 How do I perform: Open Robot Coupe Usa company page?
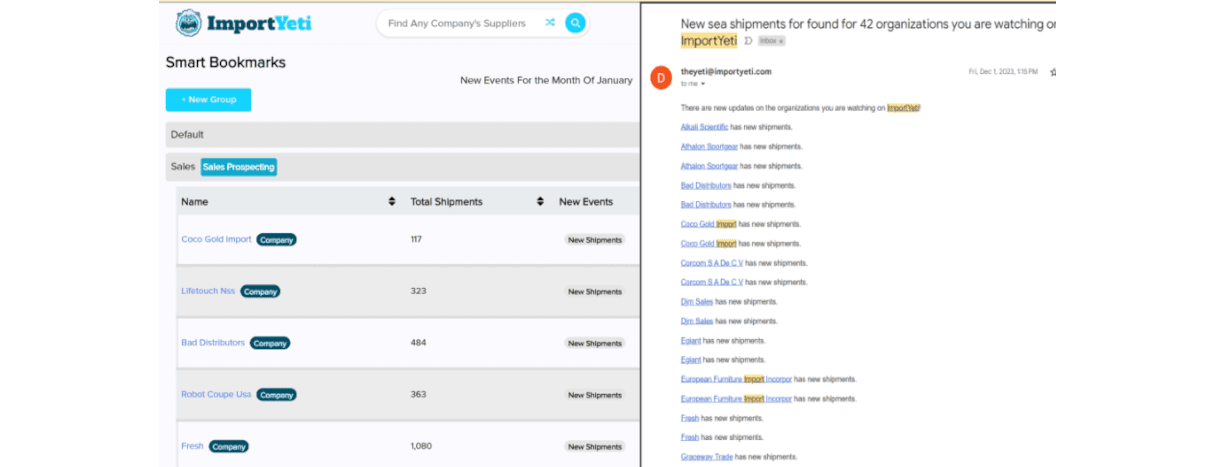[216, 395]
